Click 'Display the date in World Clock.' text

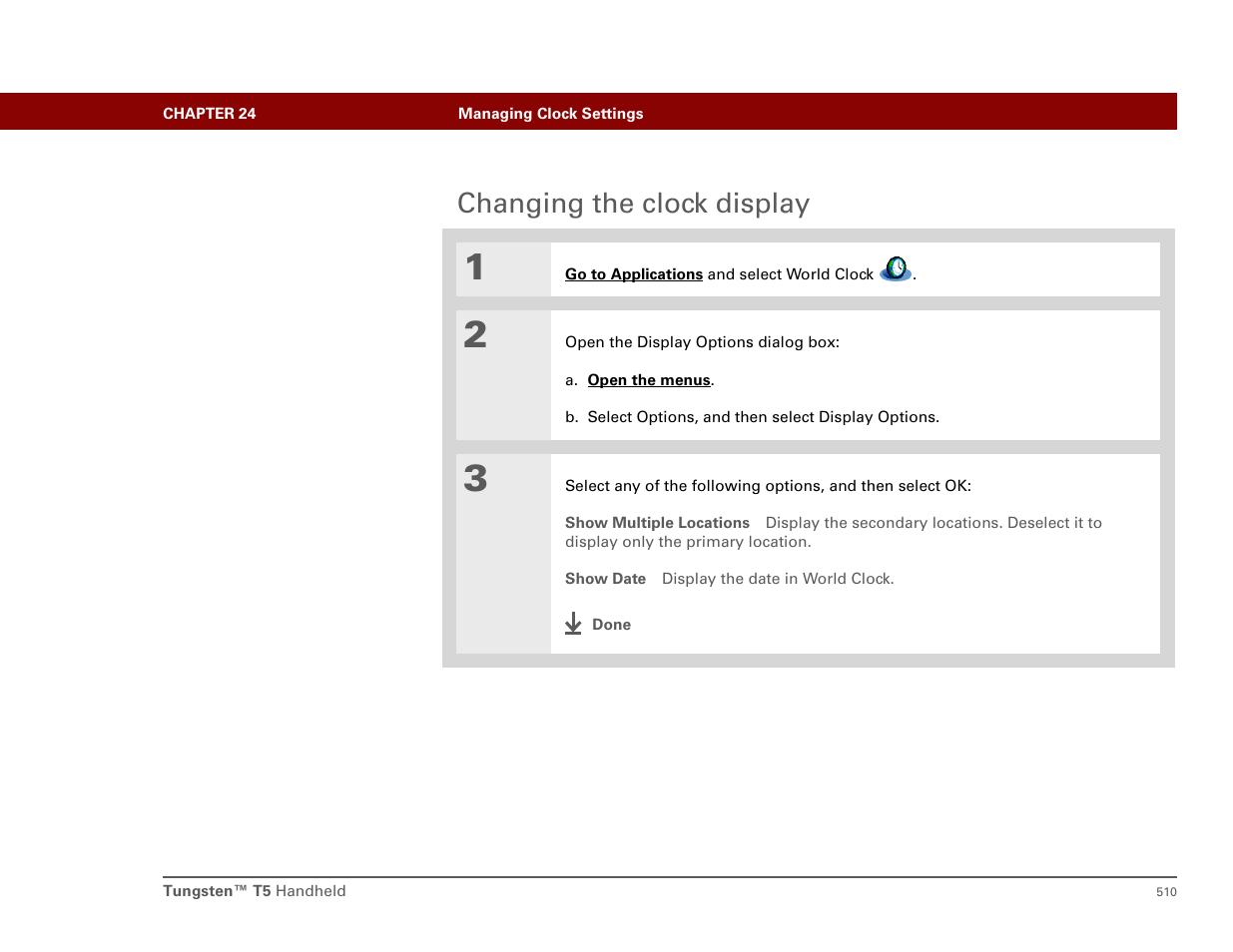[x=778, y=579]
